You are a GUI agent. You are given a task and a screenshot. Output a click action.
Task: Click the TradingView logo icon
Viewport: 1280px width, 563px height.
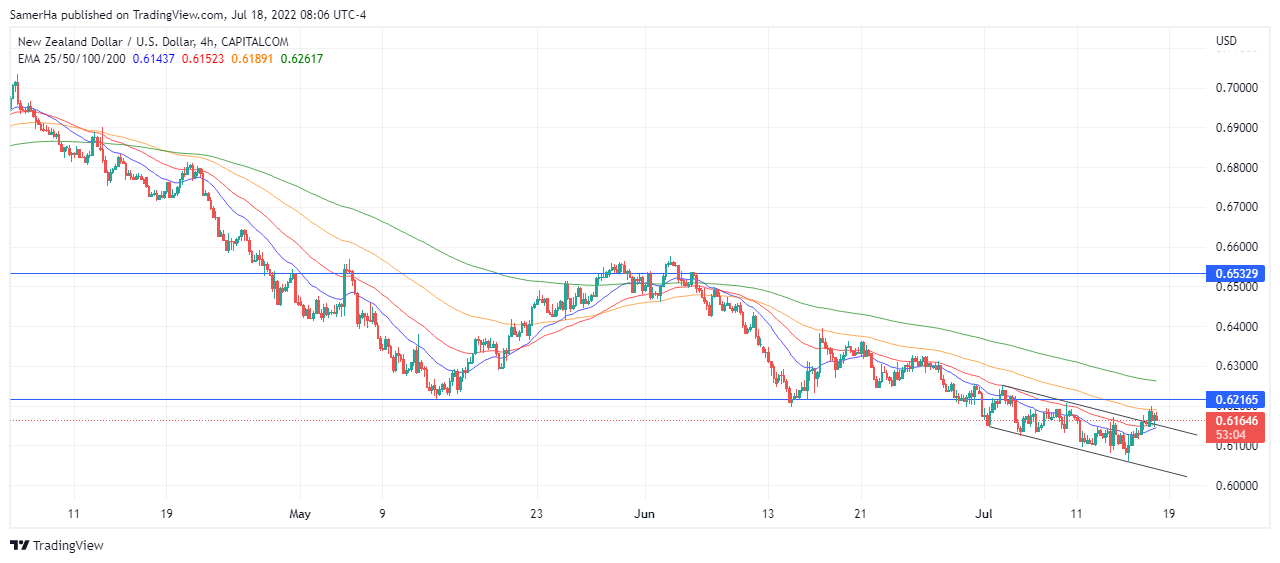coord(19,545)
